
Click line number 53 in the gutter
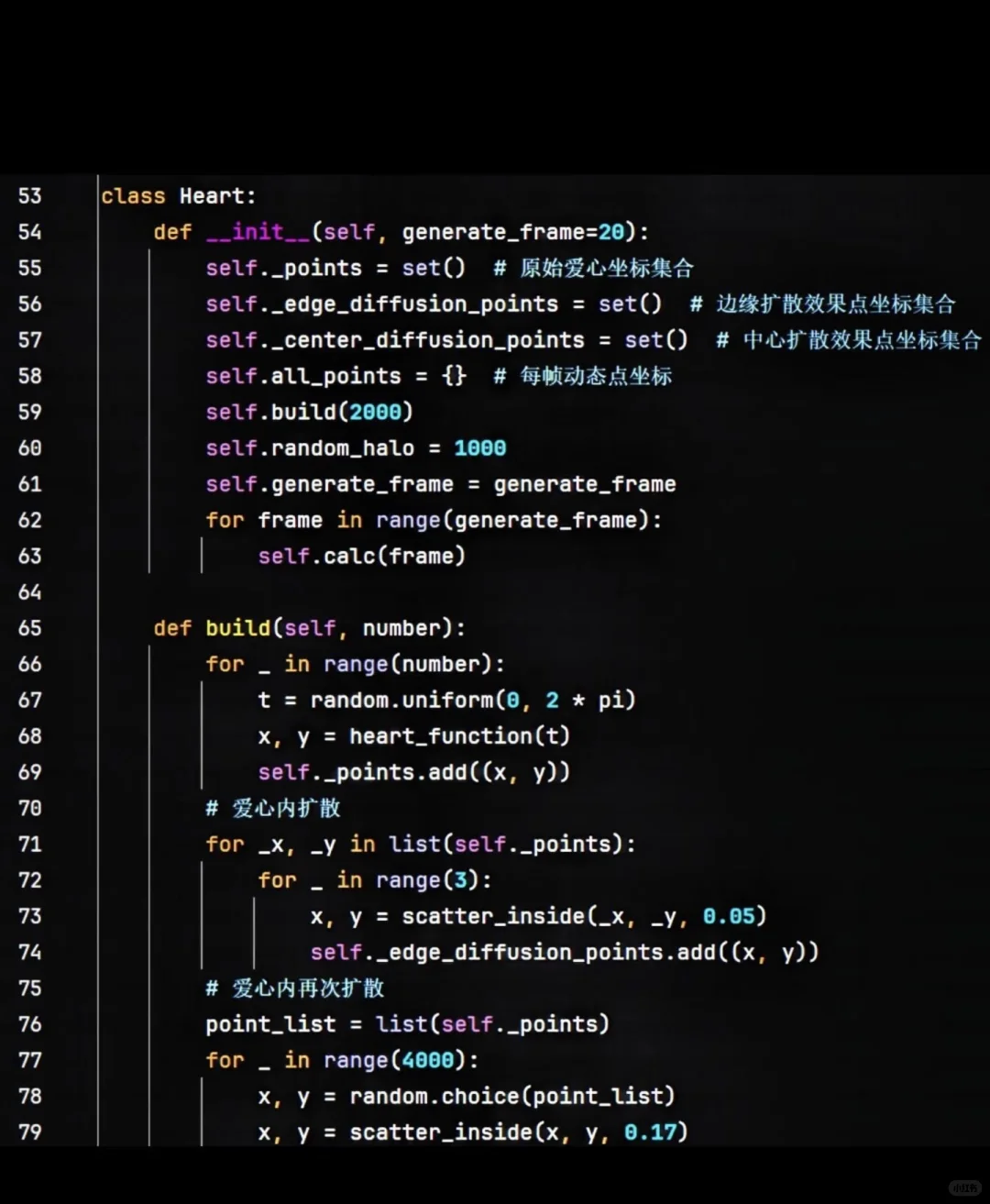pyautogui.click(x=29, y=194)
